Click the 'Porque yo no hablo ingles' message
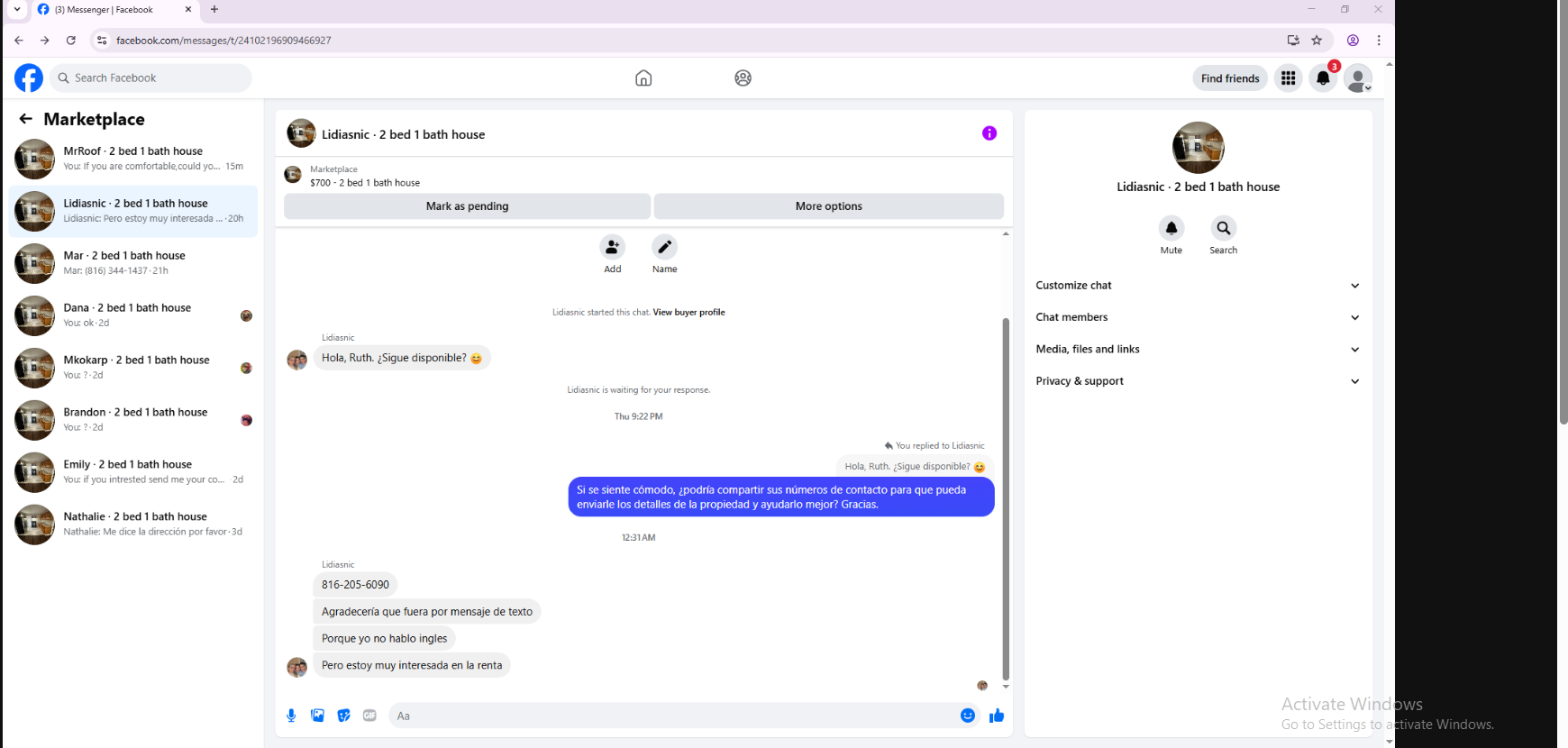The height and width of the screenshot is (748, 1568). [x=385, y=639]
